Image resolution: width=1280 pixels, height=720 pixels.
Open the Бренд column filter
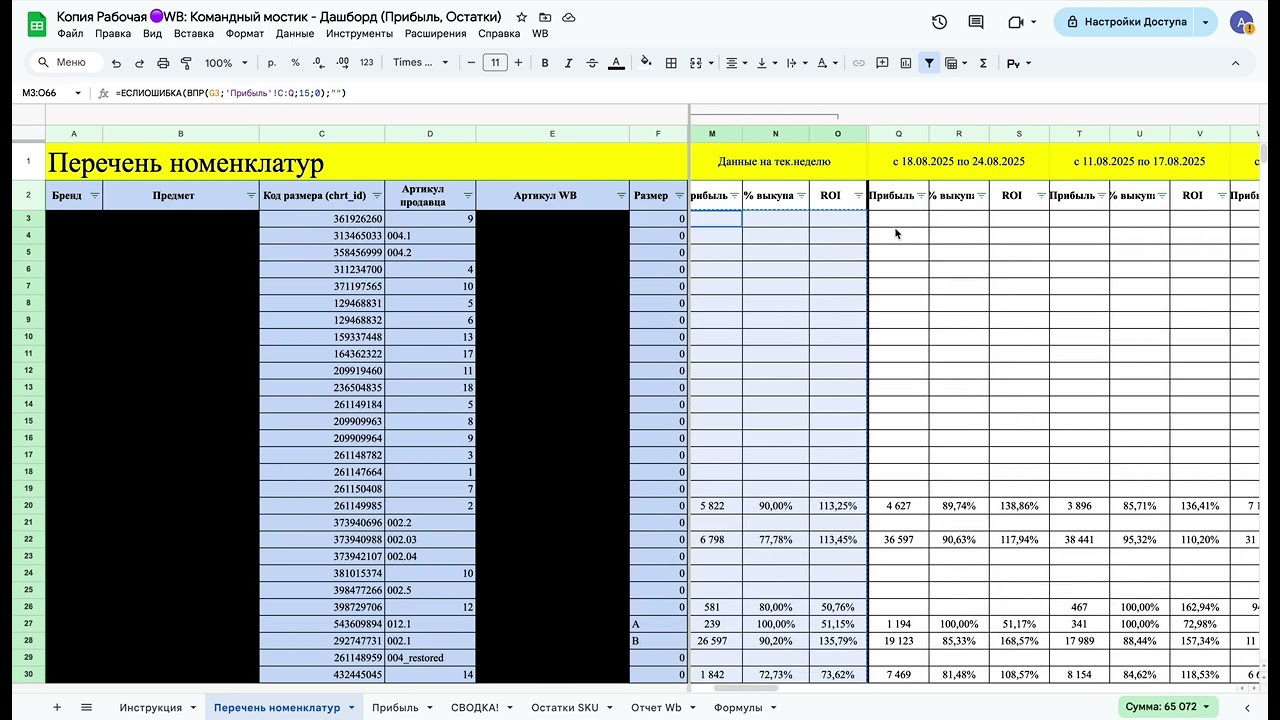[x=95, y=196]
